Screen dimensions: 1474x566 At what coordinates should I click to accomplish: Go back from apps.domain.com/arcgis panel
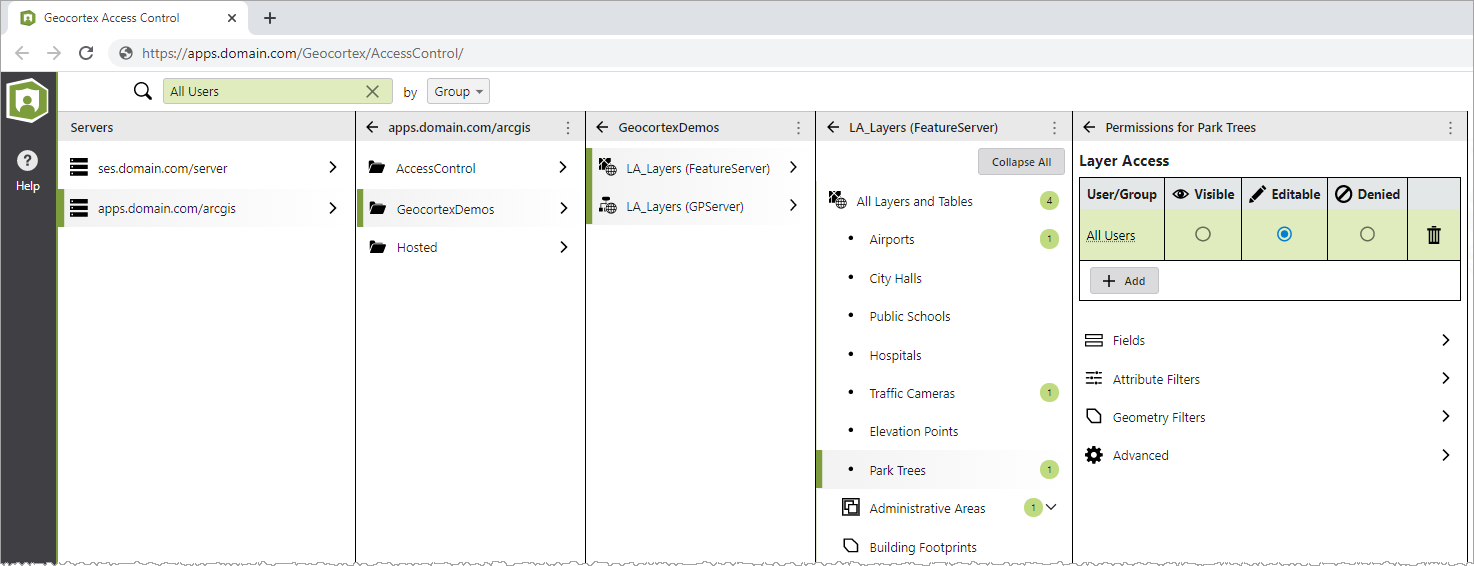[372, 128]
